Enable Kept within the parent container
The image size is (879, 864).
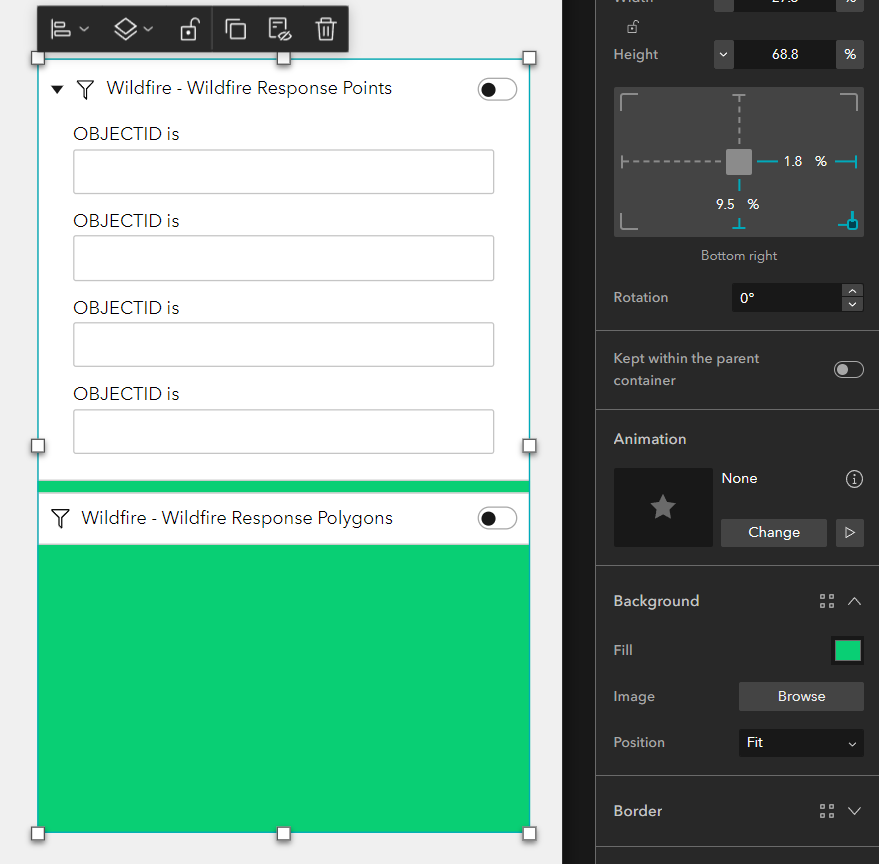coord(848,370)
